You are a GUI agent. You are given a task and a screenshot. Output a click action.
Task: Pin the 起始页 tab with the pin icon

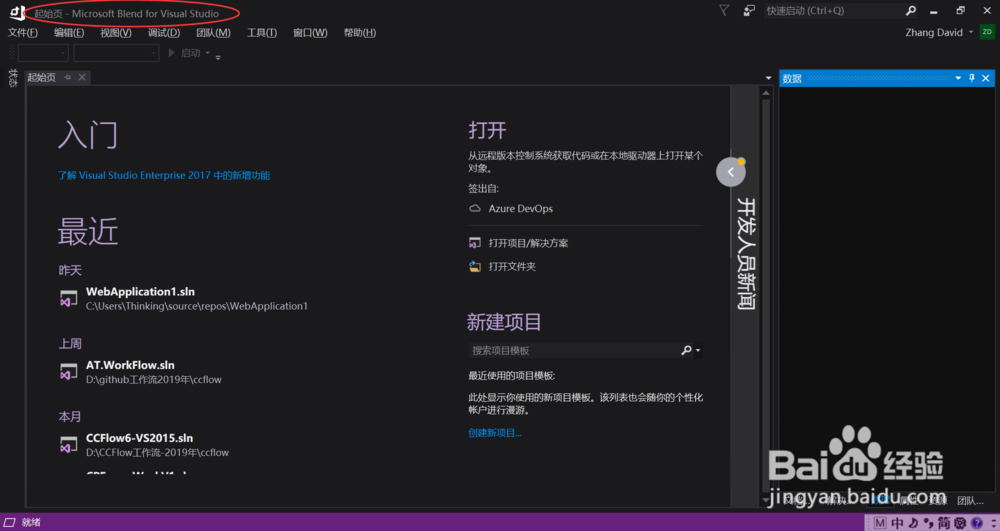[x=68, y=77]
